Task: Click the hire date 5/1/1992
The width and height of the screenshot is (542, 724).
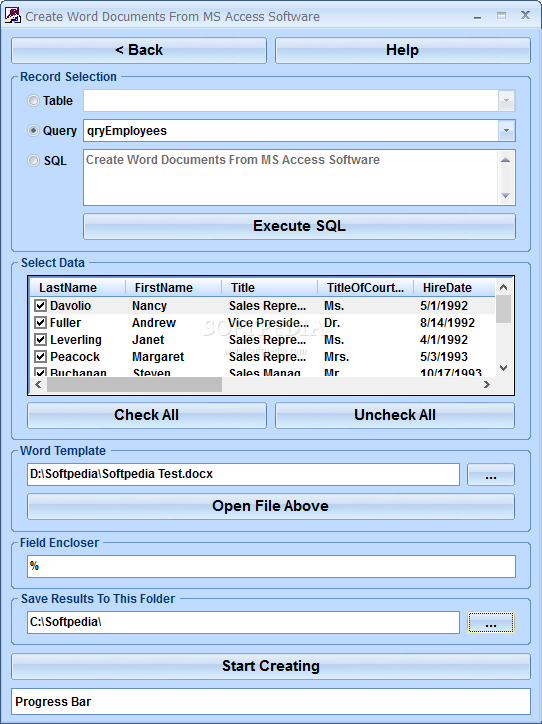Action: coord(444,306)
